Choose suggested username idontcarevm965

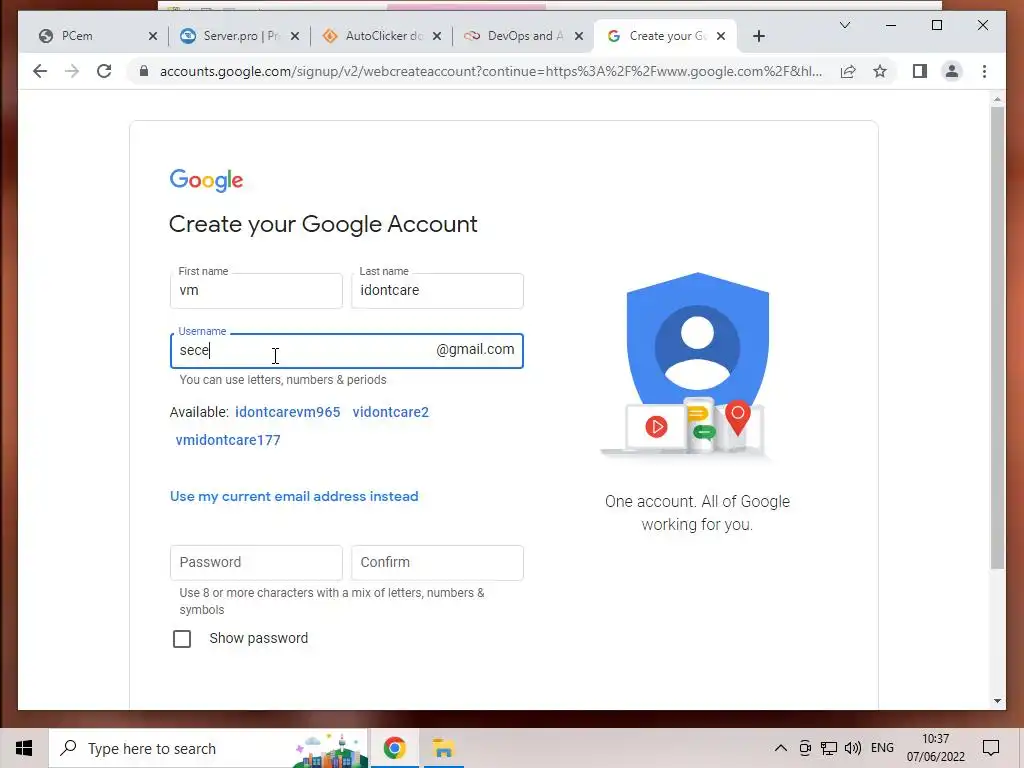(287, 412)
